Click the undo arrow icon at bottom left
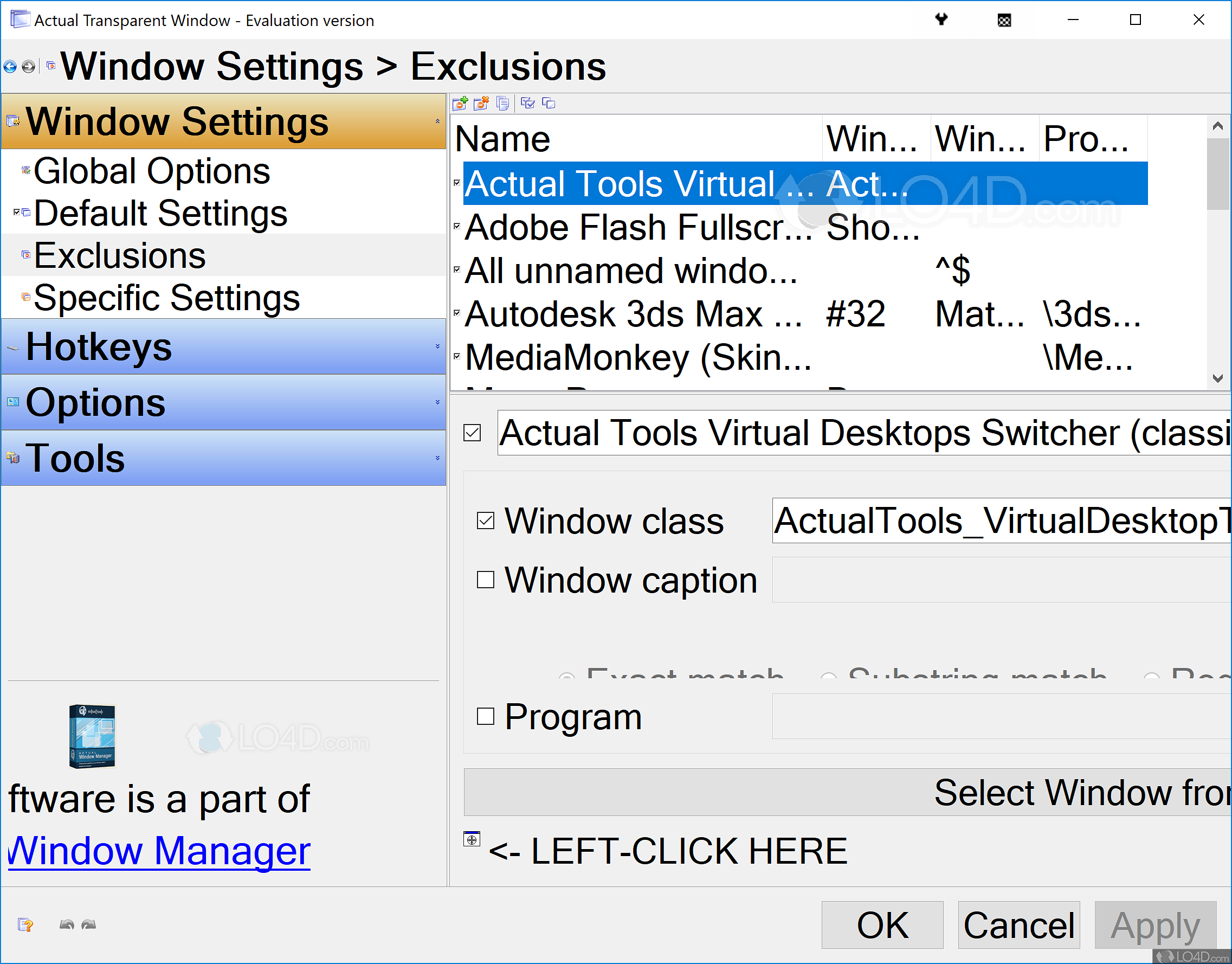Image resolution: width=1232 pixels, height=964 pixels. pos(67,924)
